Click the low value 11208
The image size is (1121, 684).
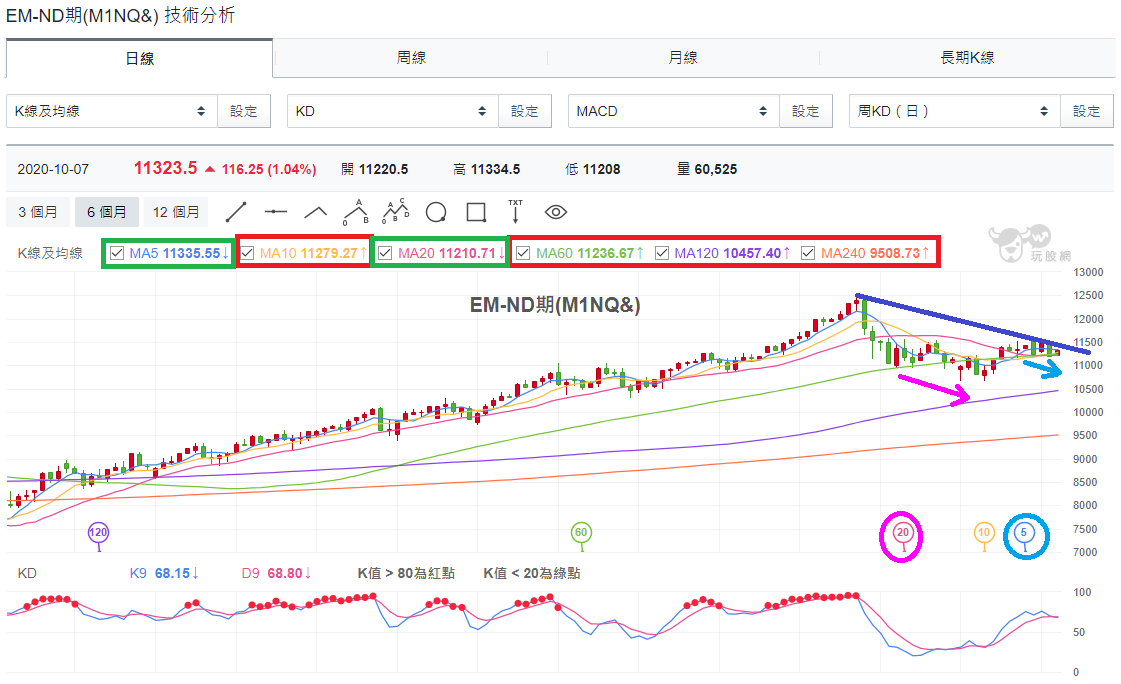pyautogui.click(x=601, y=169)
